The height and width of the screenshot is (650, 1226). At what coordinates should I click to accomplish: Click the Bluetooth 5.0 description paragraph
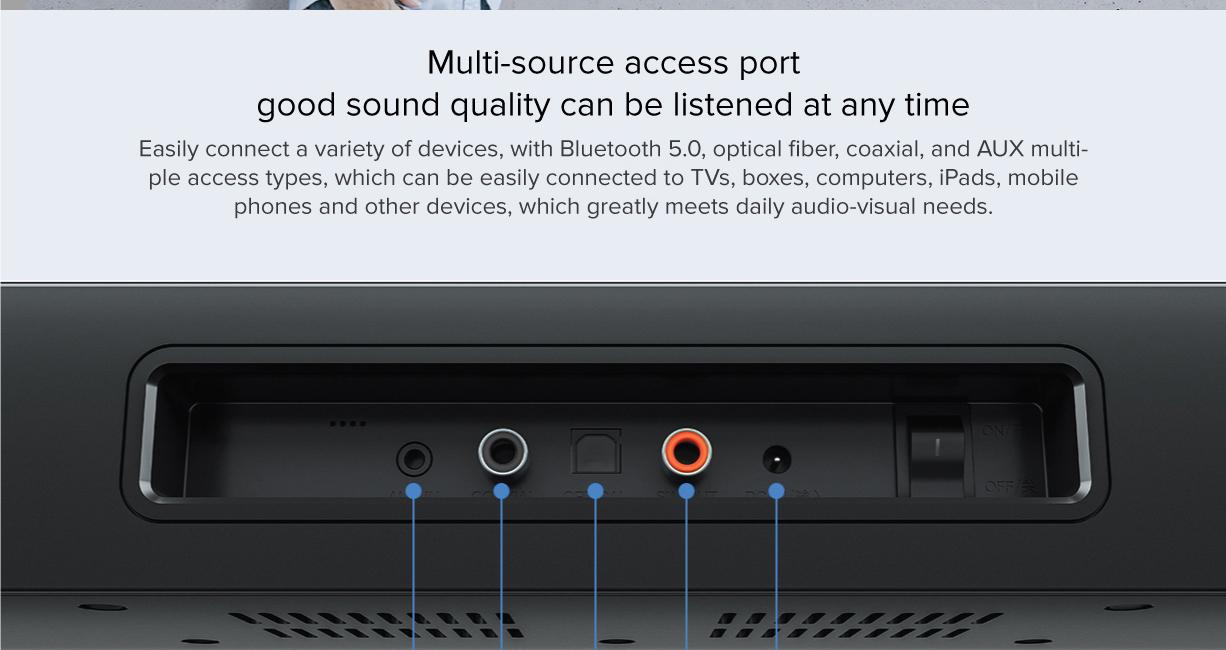613,178
